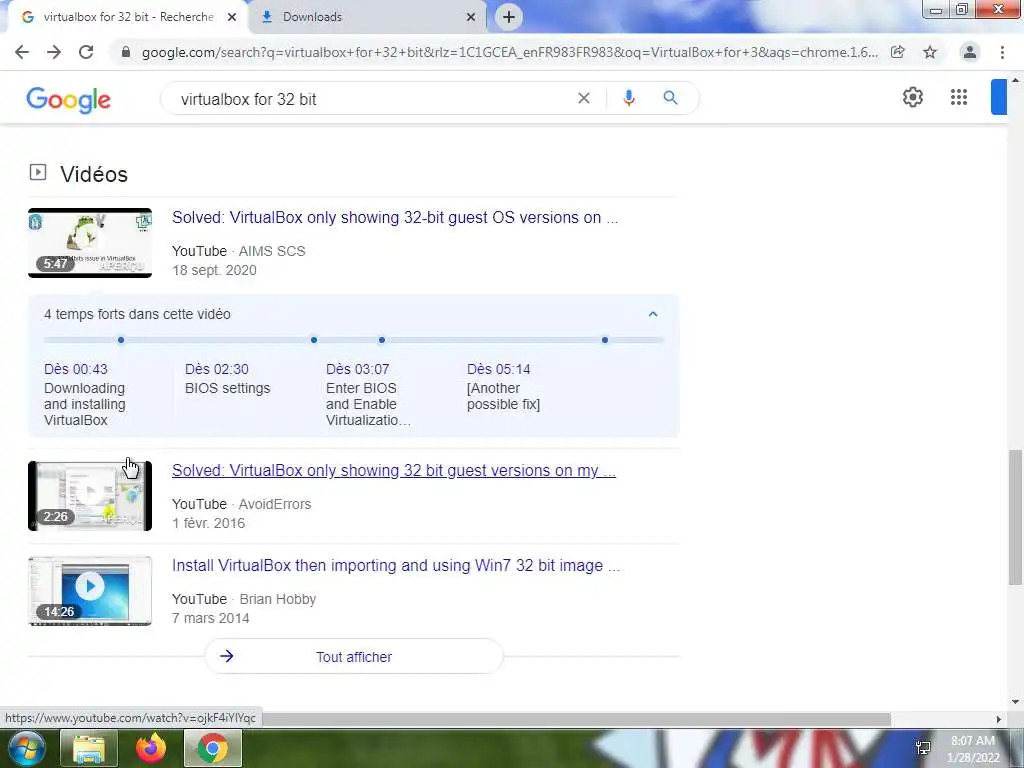Click the timeline dot for 03:07
1024x768 pixels.
382,340
